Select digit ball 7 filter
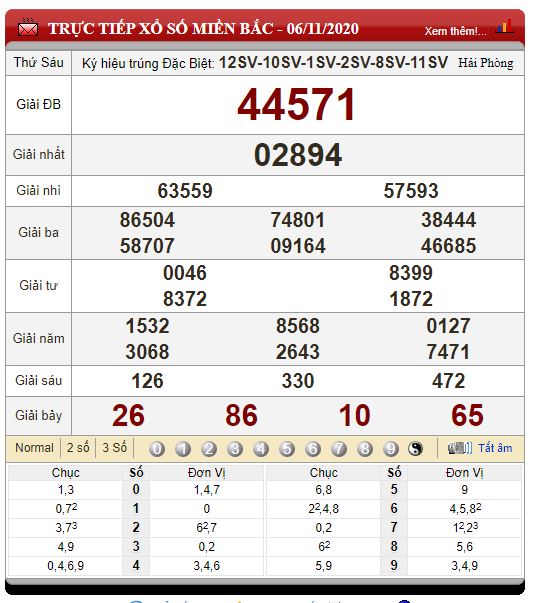Viewport: 537px width, 603px height. click(x=339, y=448)
